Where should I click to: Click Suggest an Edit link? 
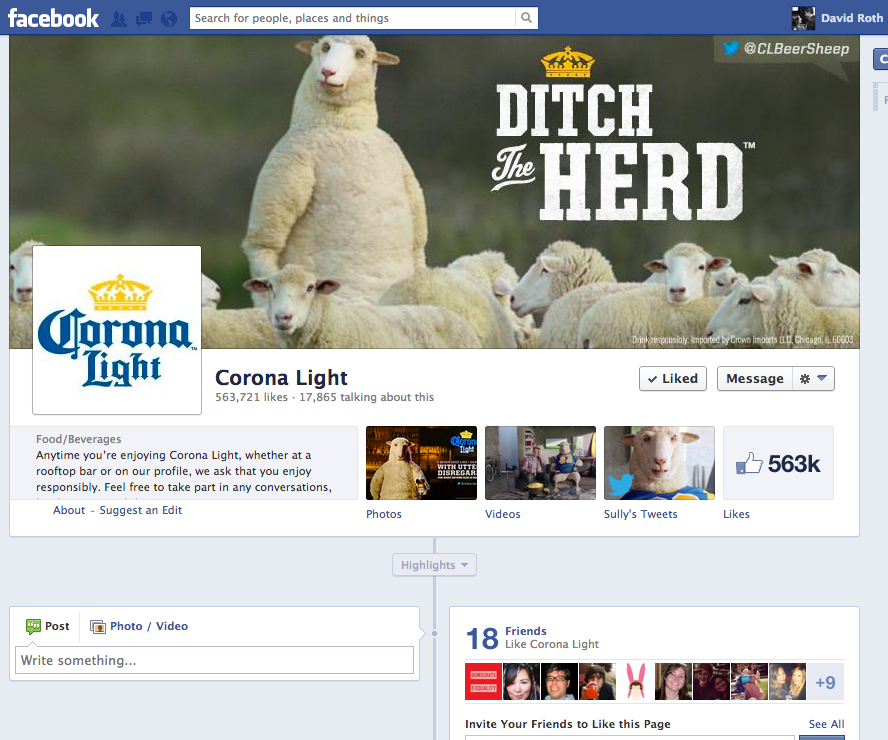click(140, 510)
